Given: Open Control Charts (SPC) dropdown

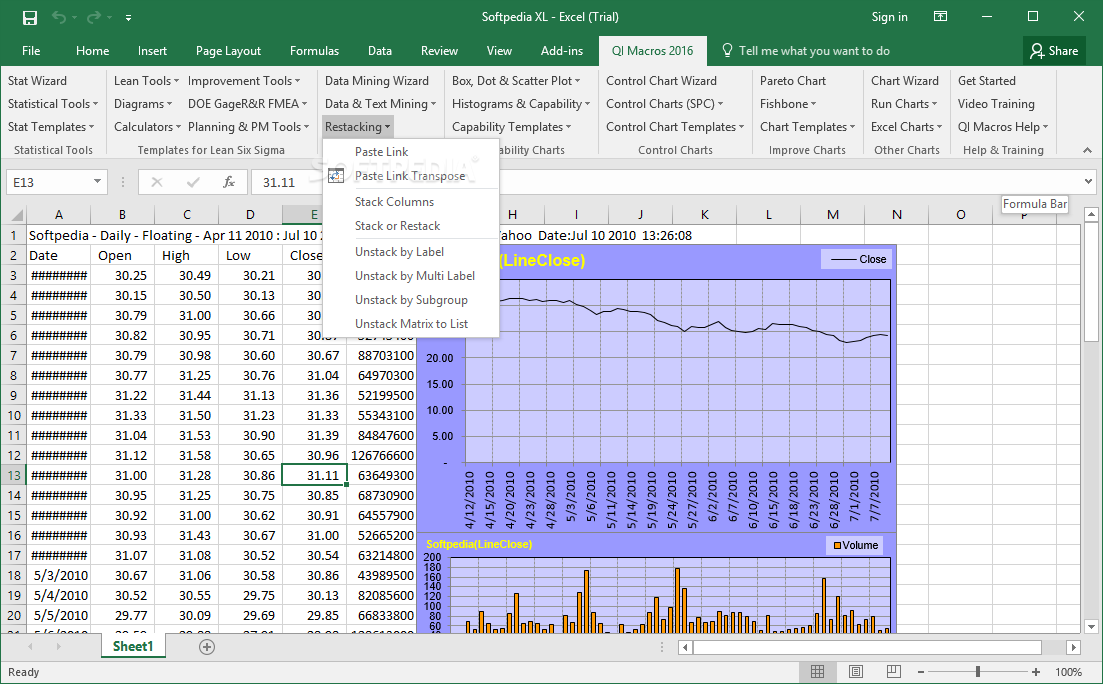Looking at the screenshot, I should coord(665,103).
